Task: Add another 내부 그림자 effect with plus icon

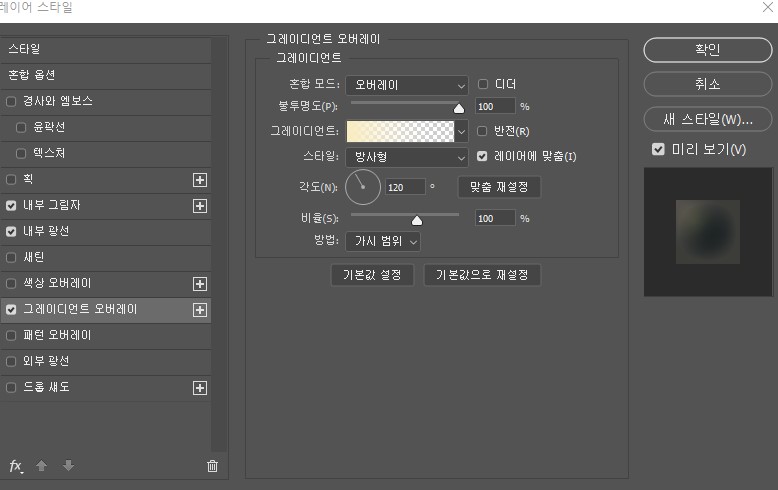Action: 199,206
